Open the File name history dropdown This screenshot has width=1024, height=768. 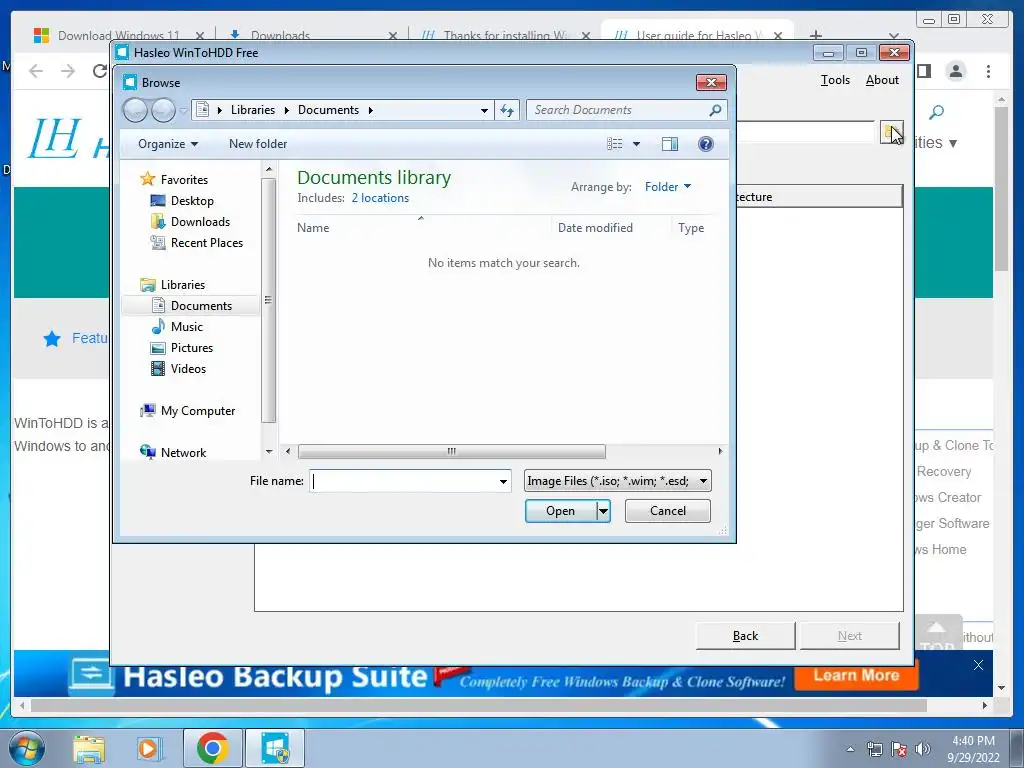(503, 481)
